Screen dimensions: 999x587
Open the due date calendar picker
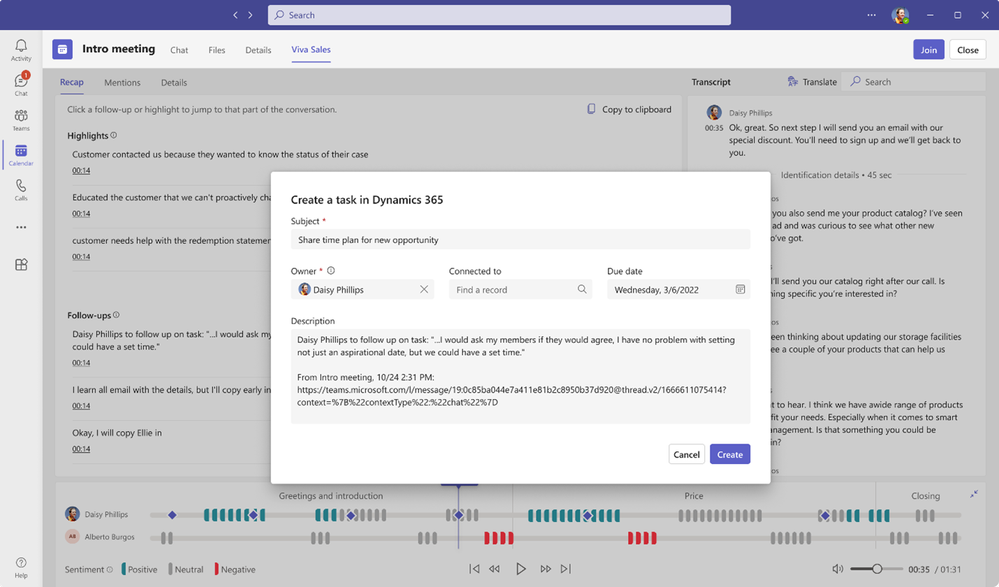[x=740, y=289]
